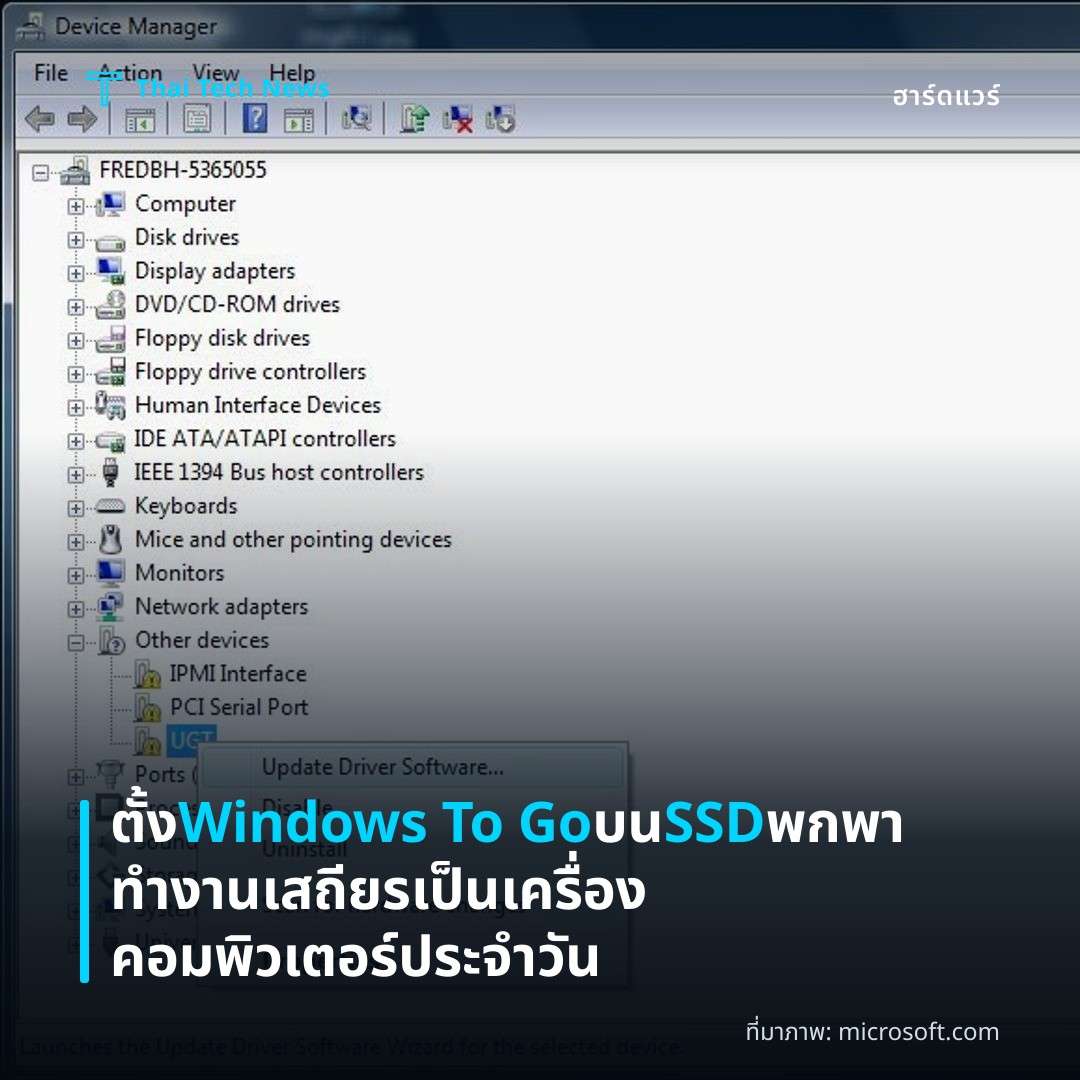The height and width of the screenshot is (1080, 1080).
Task: Choose Update Driver Software from context menu
Action: [413, 767]
